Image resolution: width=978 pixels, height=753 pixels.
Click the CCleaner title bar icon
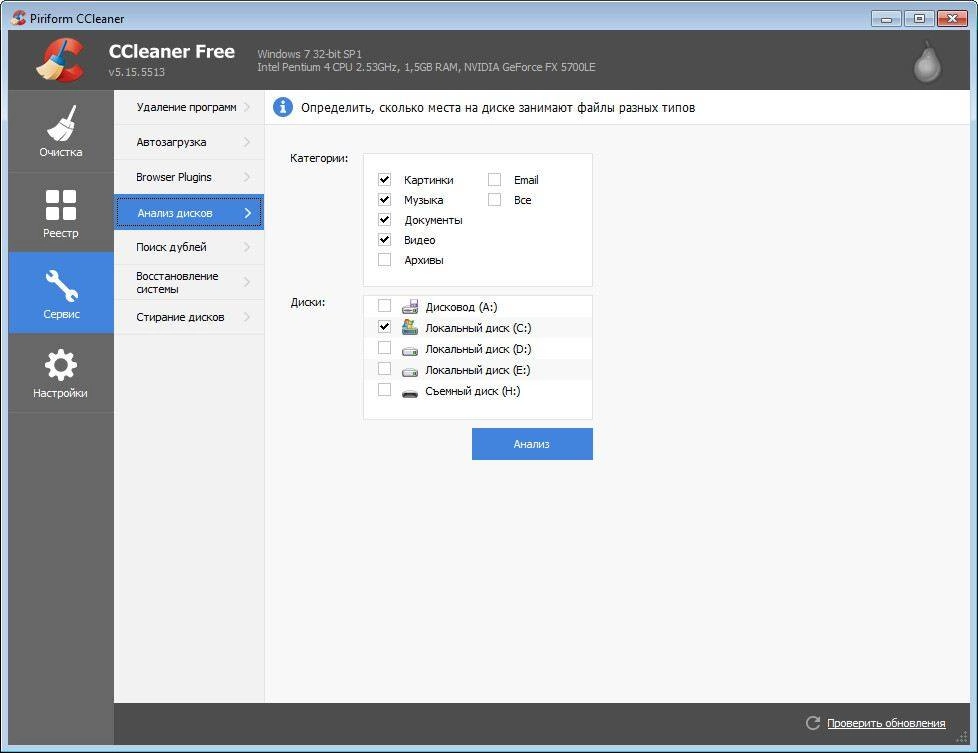(x=18, y=17)
